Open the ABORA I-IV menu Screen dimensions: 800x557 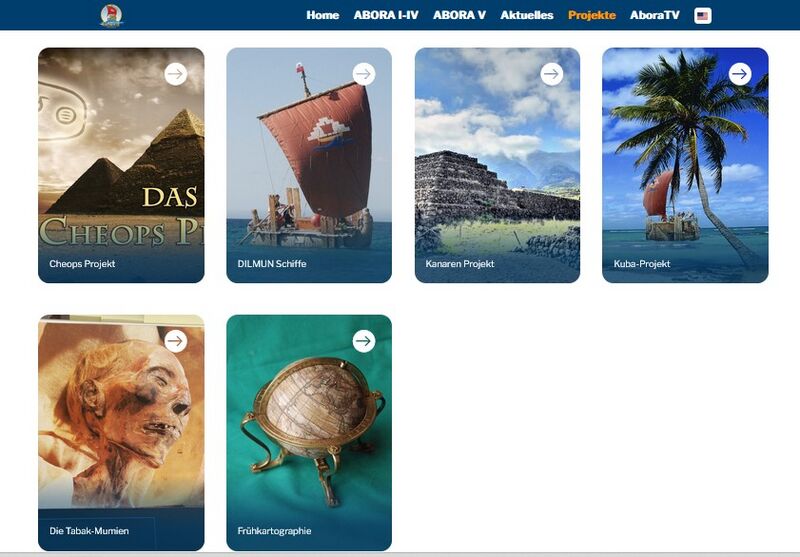coord(386,15)
